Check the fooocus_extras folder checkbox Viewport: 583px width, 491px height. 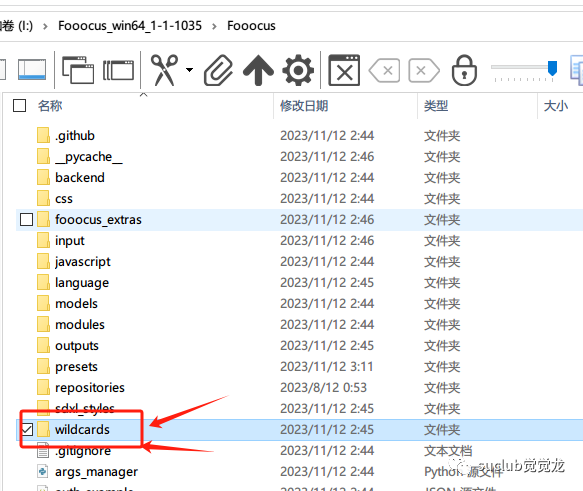[26, 220]
